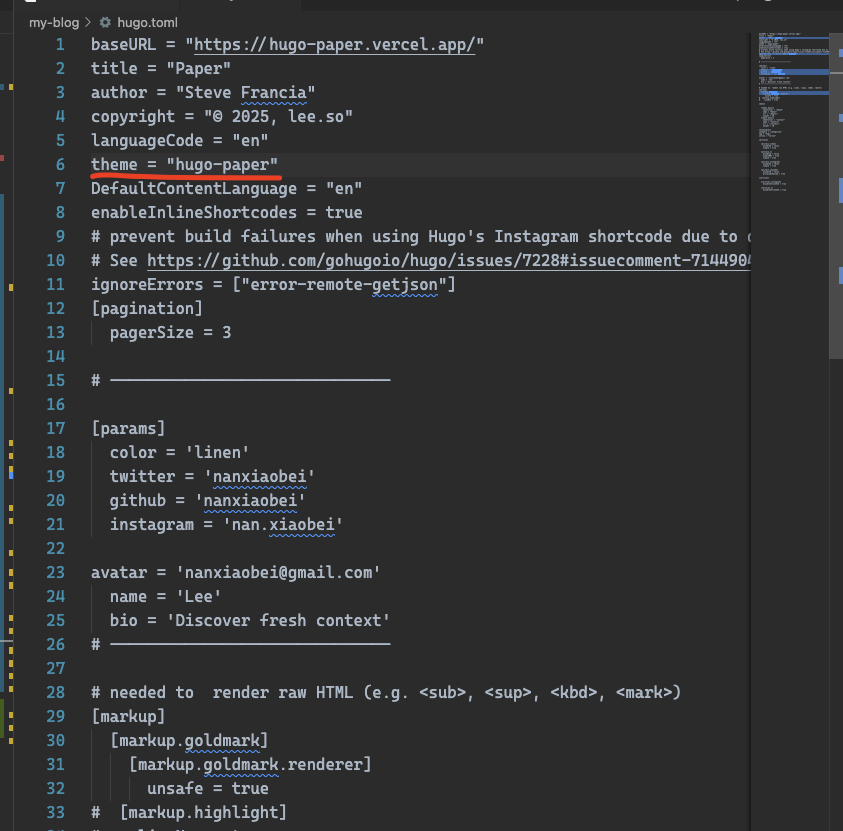The height and width of the screenshot is (831, 843).
Task: Click the chevron between my-blog and hugo.toml
Action: [90, 21]
